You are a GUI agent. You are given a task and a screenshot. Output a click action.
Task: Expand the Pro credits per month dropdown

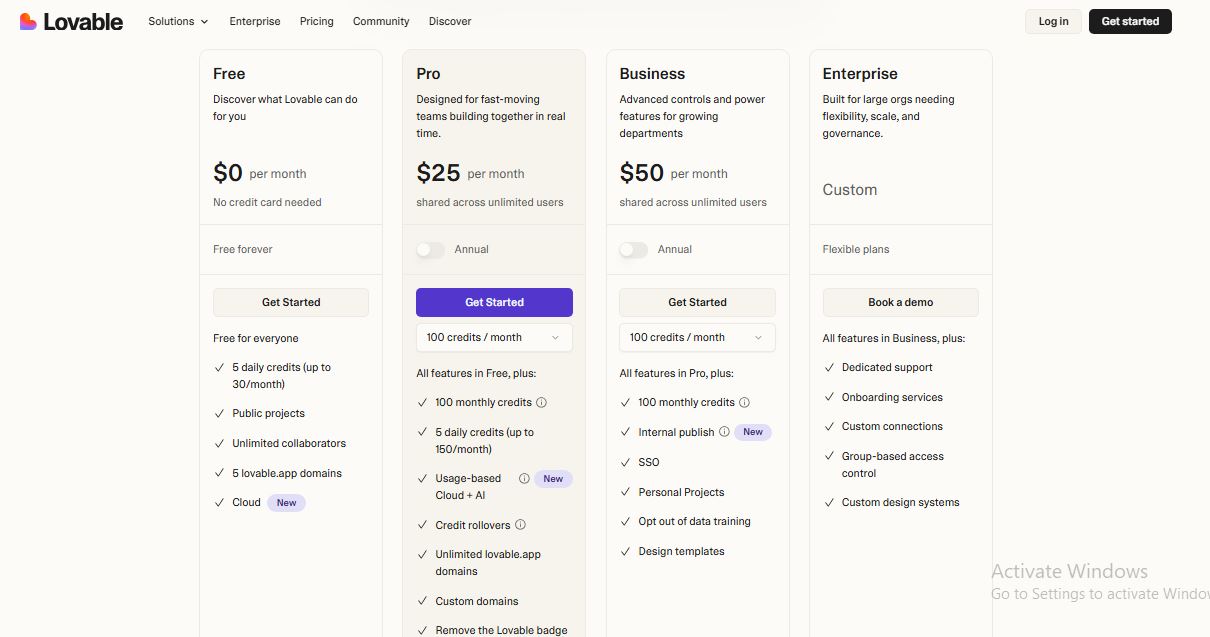494,338
